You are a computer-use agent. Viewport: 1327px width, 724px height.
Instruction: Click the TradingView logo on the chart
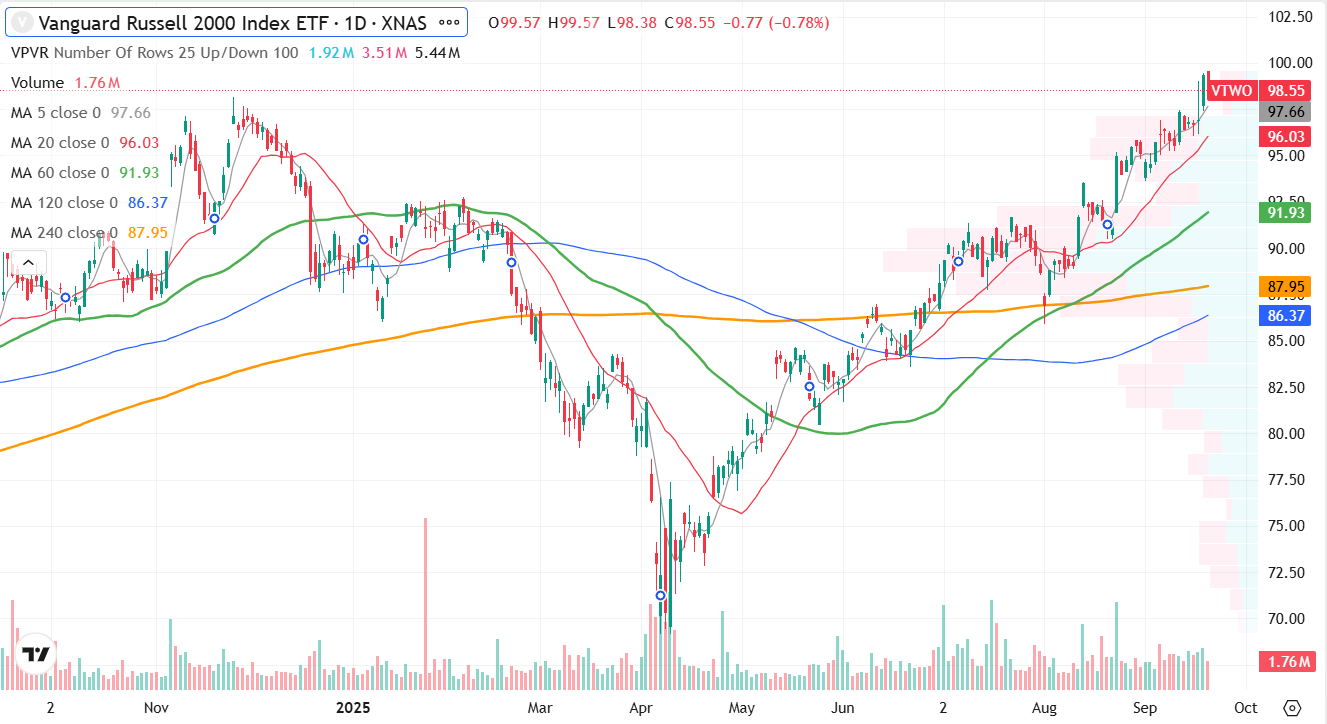(x=37, y=654)
